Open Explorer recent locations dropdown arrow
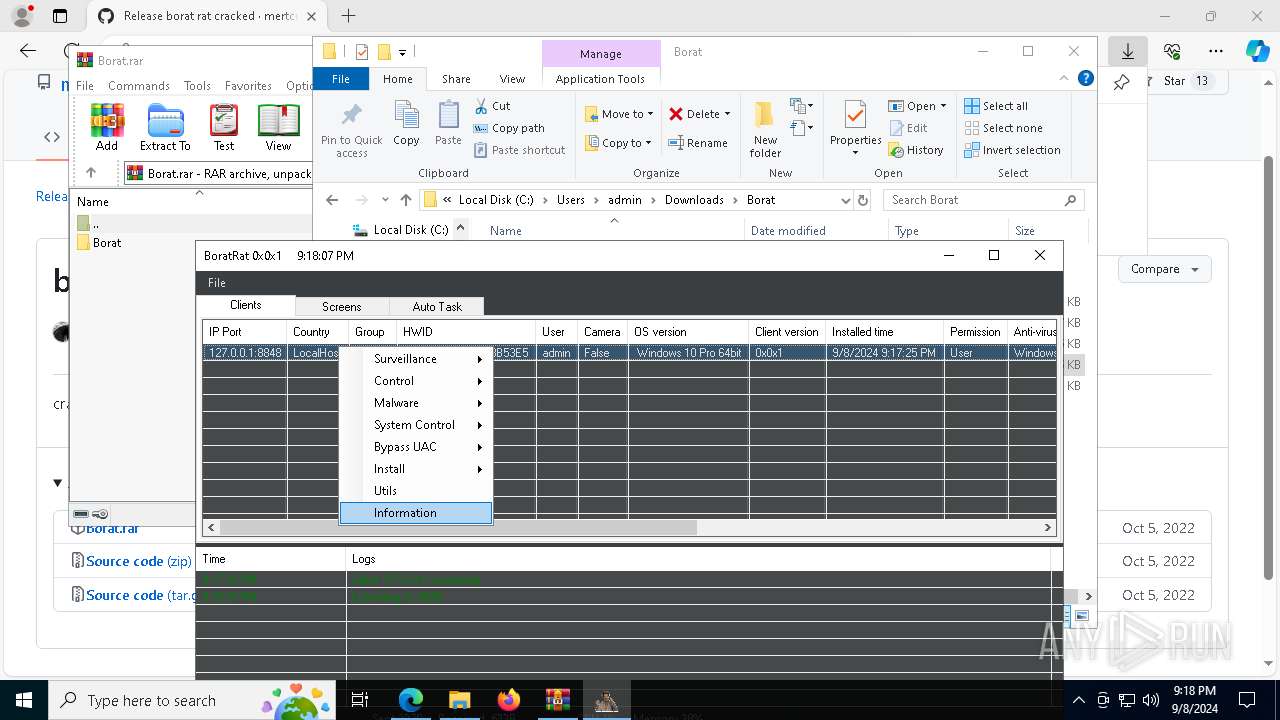Screen dimensions: 1280x720 [385, 200]
